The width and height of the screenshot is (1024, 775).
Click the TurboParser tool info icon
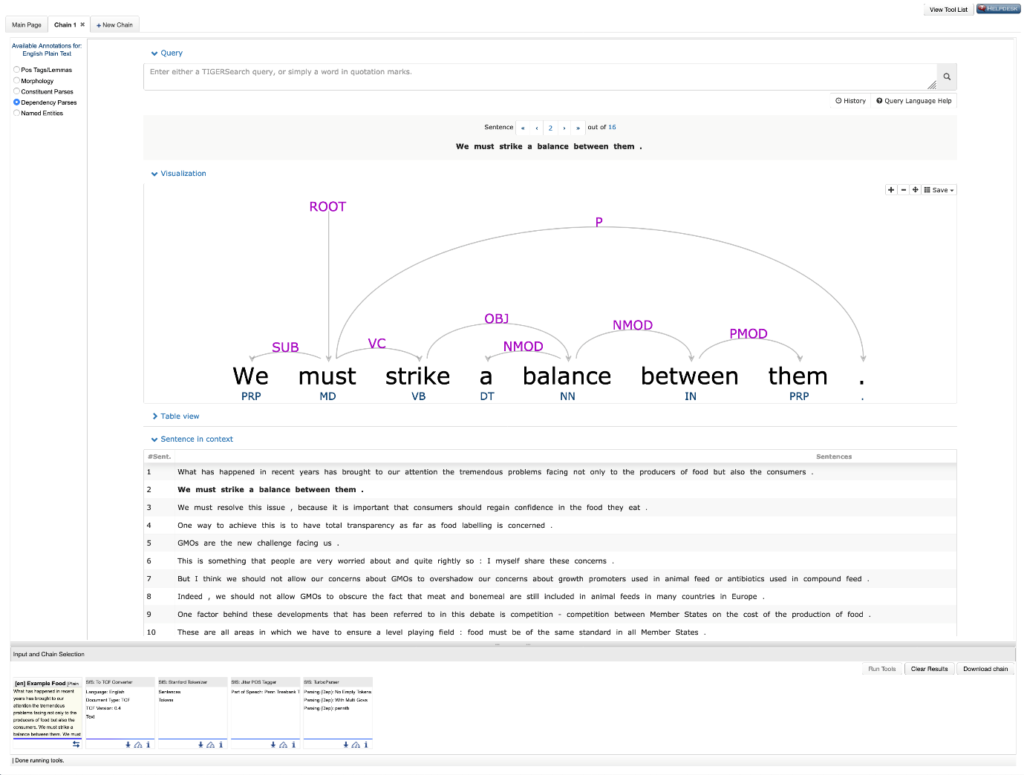[x=365, y=744]
